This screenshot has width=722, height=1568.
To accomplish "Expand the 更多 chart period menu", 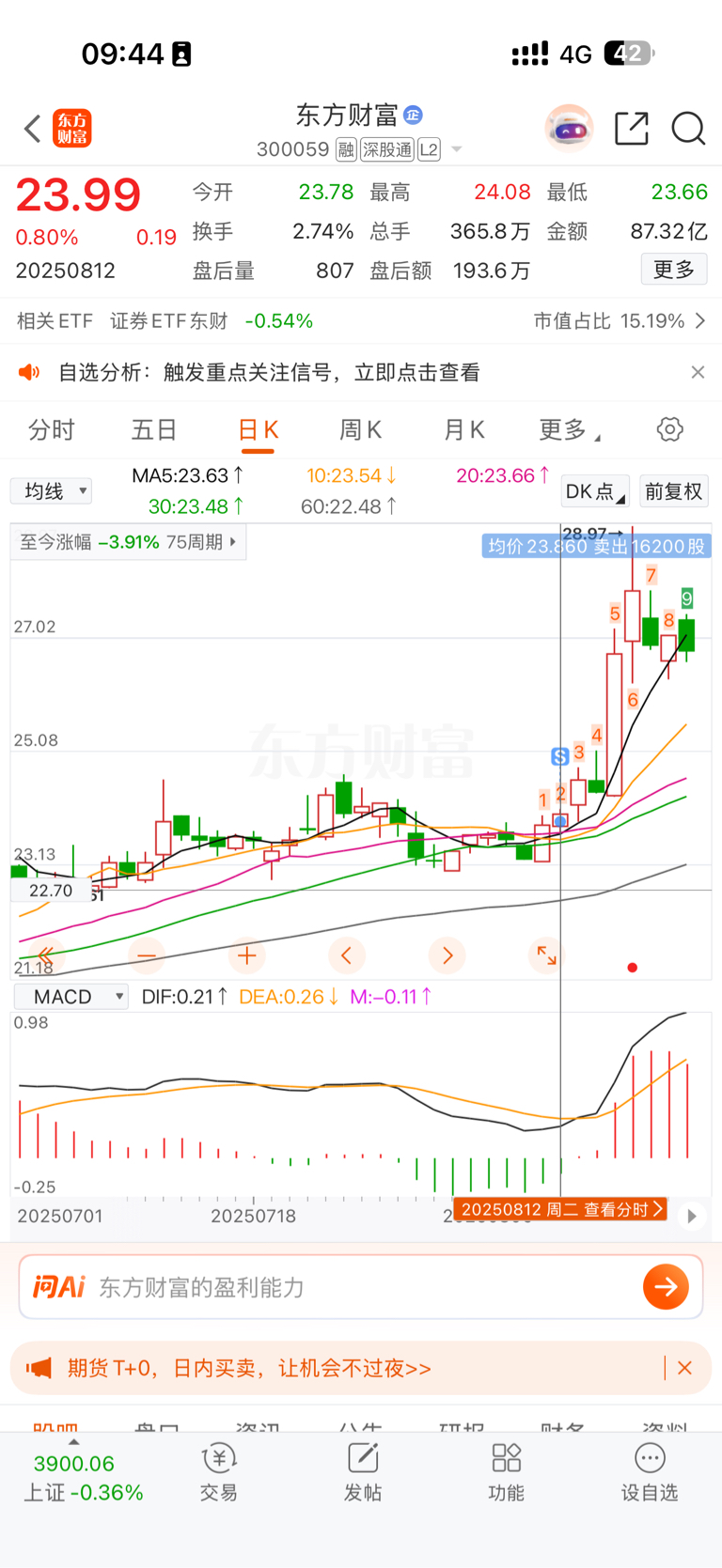I will click(x=569, y=430).
